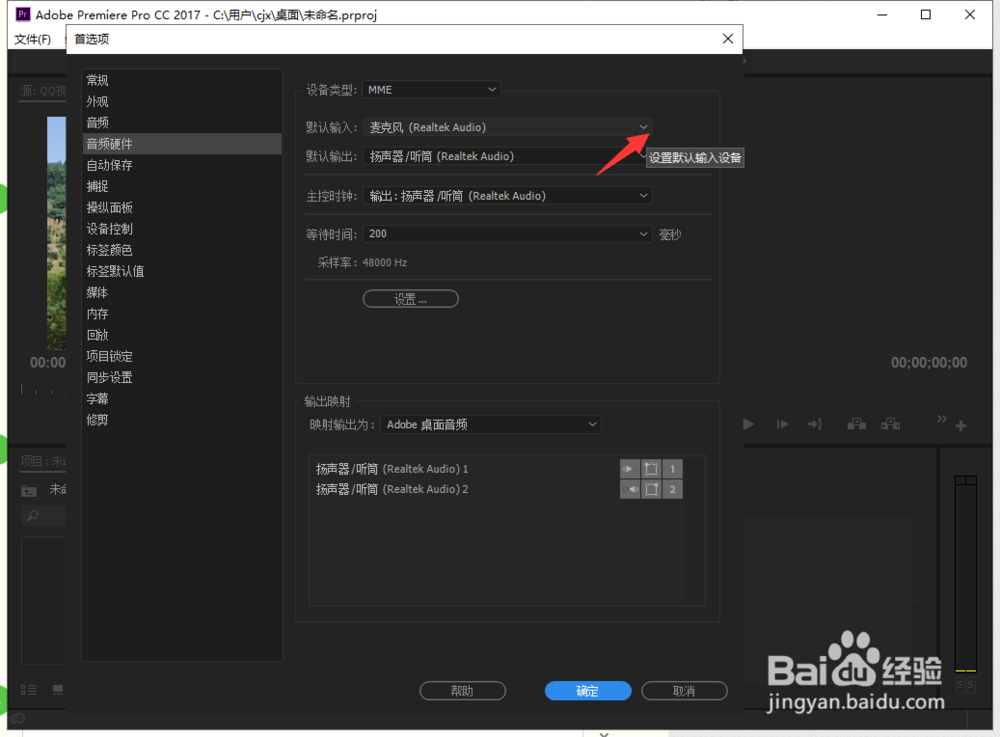Screen dimensions: 1000x737
Task: Open 默认输入 麦克风 dropdown
Action: [x=508, y=128]
